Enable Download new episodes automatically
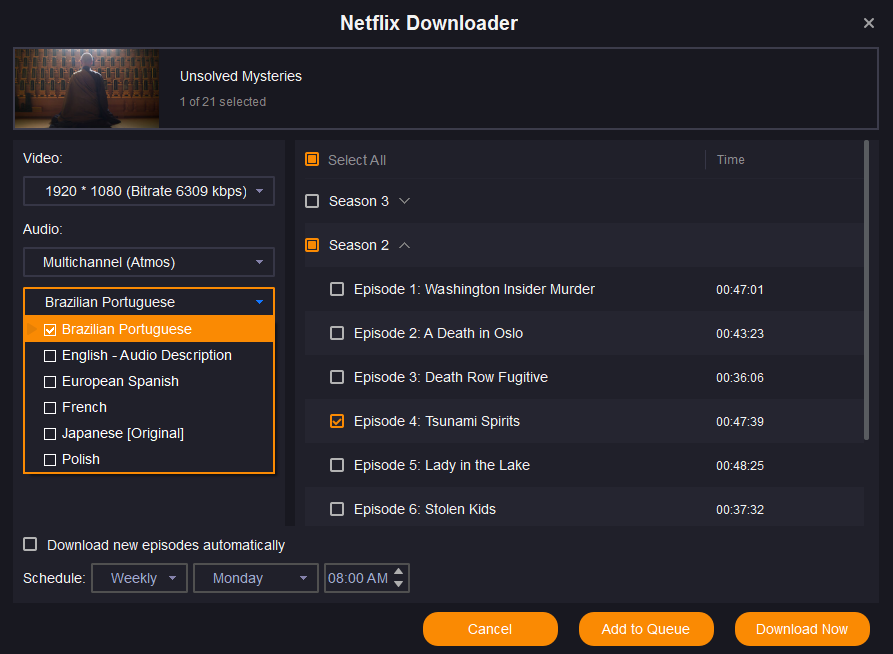This screenshot has height=654, width=893. pyautogui.click(x=30, y=544)
